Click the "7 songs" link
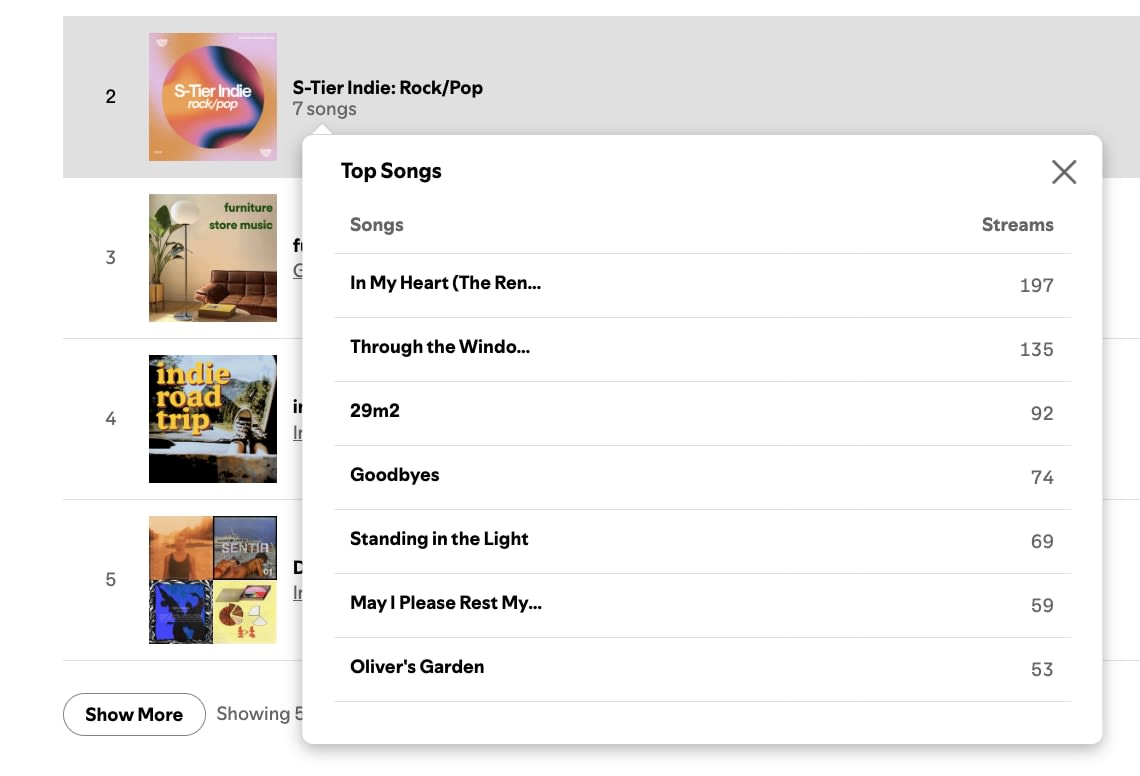The width and height of the screenshot is (1140, 776). [x=325, y=109]
